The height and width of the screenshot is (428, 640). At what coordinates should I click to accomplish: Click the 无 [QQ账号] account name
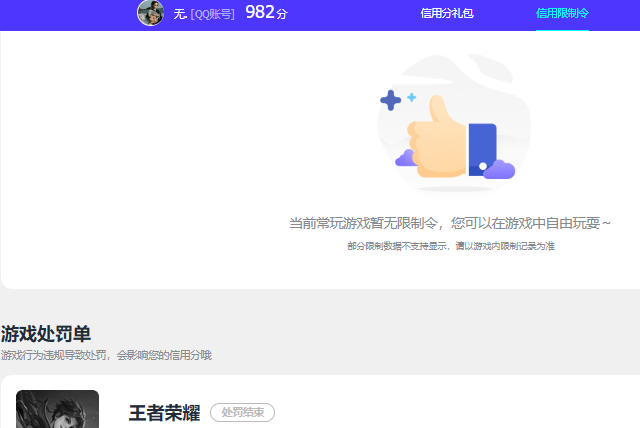[204, 14]
